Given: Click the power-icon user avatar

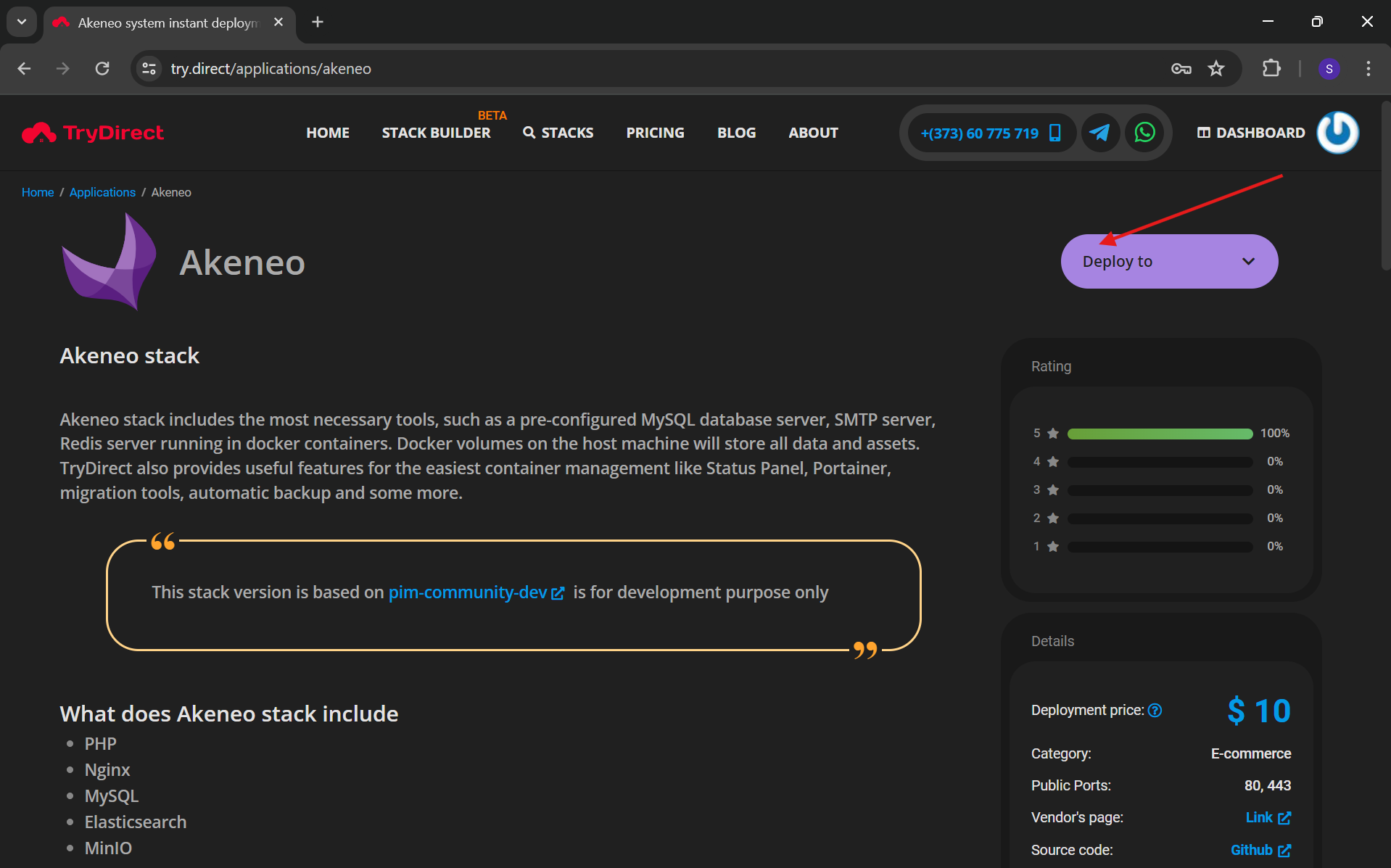Looking at the screenshot, I should [1337, 133].
